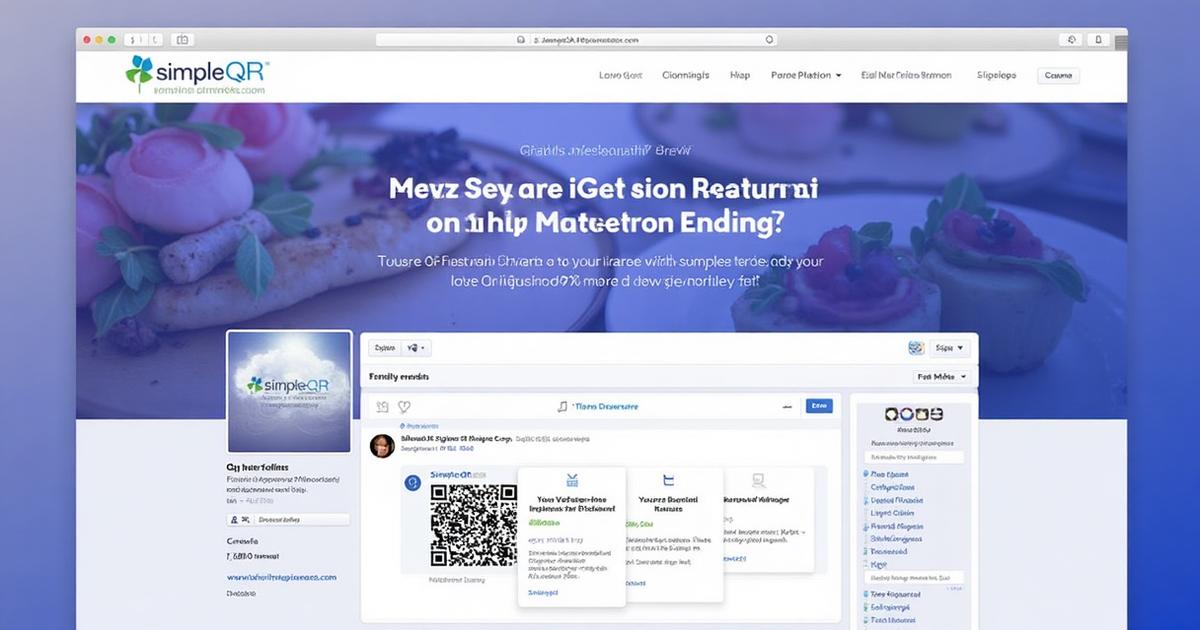Click the browser sidebar toggle icon
The width and height of the screenshot is (1200, 630).
click(x=182, y=40)
